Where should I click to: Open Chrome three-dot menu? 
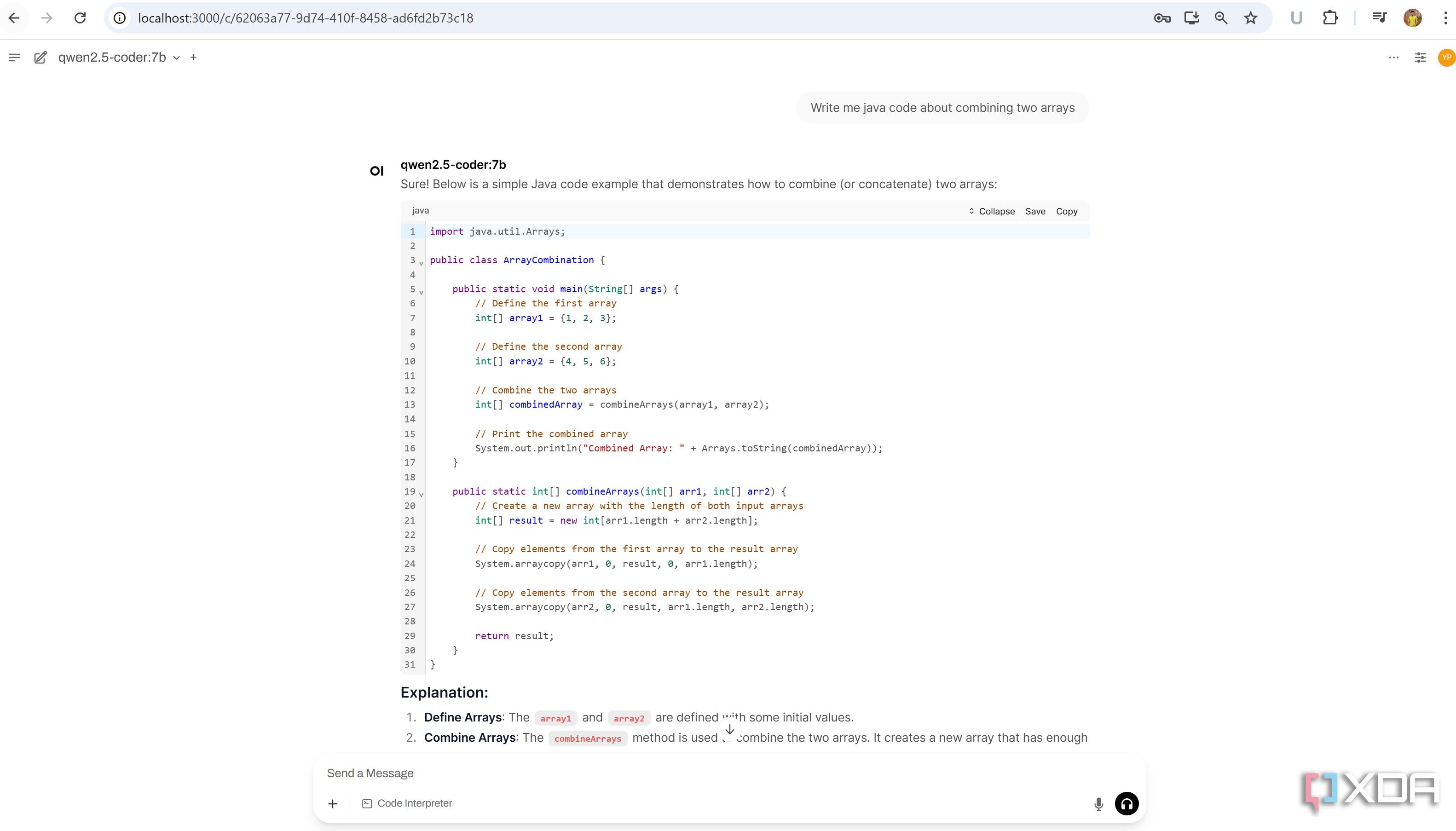pos(1446,18)
